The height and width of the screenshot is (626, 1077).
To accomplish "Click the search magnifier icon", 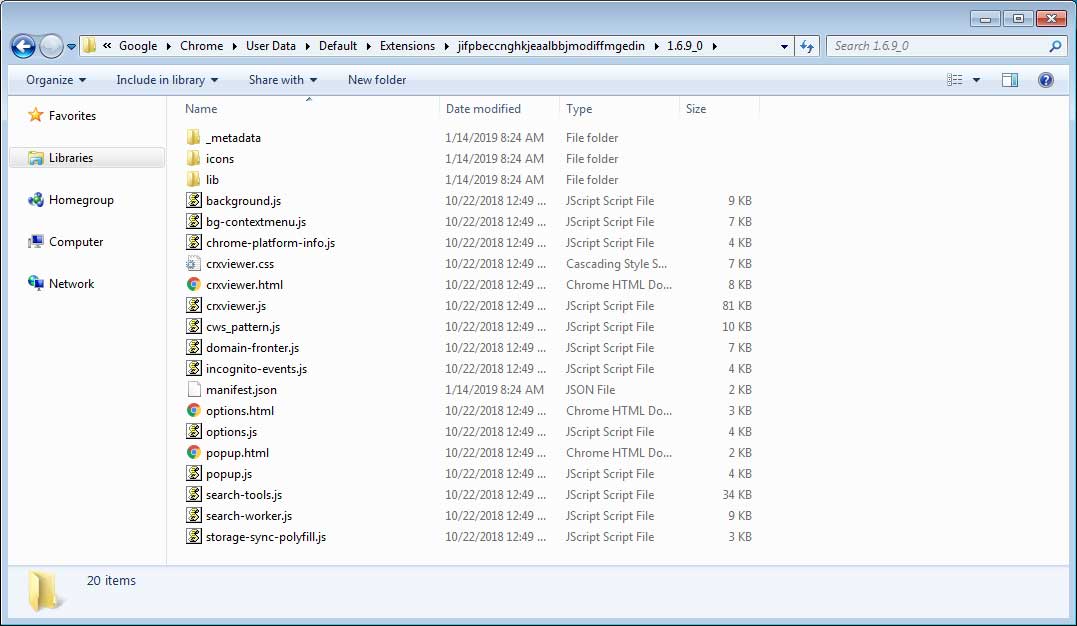I will click(x=1055, y=46).
